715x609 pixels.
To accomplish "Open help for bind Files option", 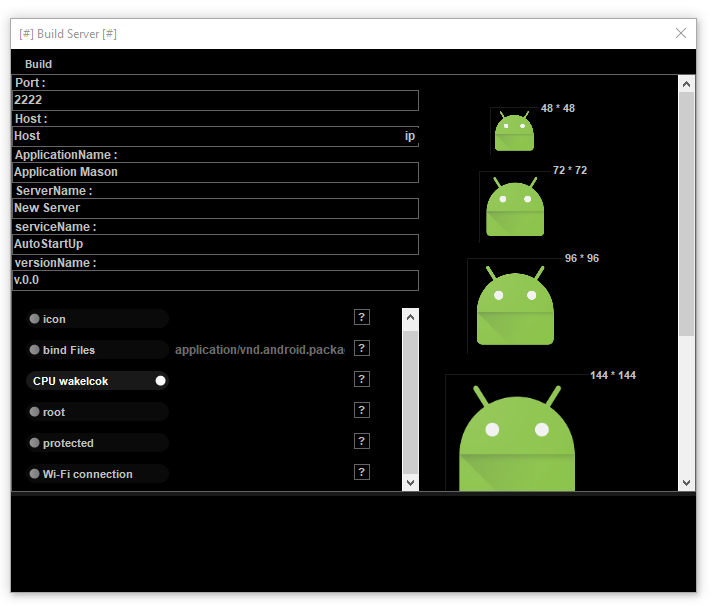I will (362, 348).
